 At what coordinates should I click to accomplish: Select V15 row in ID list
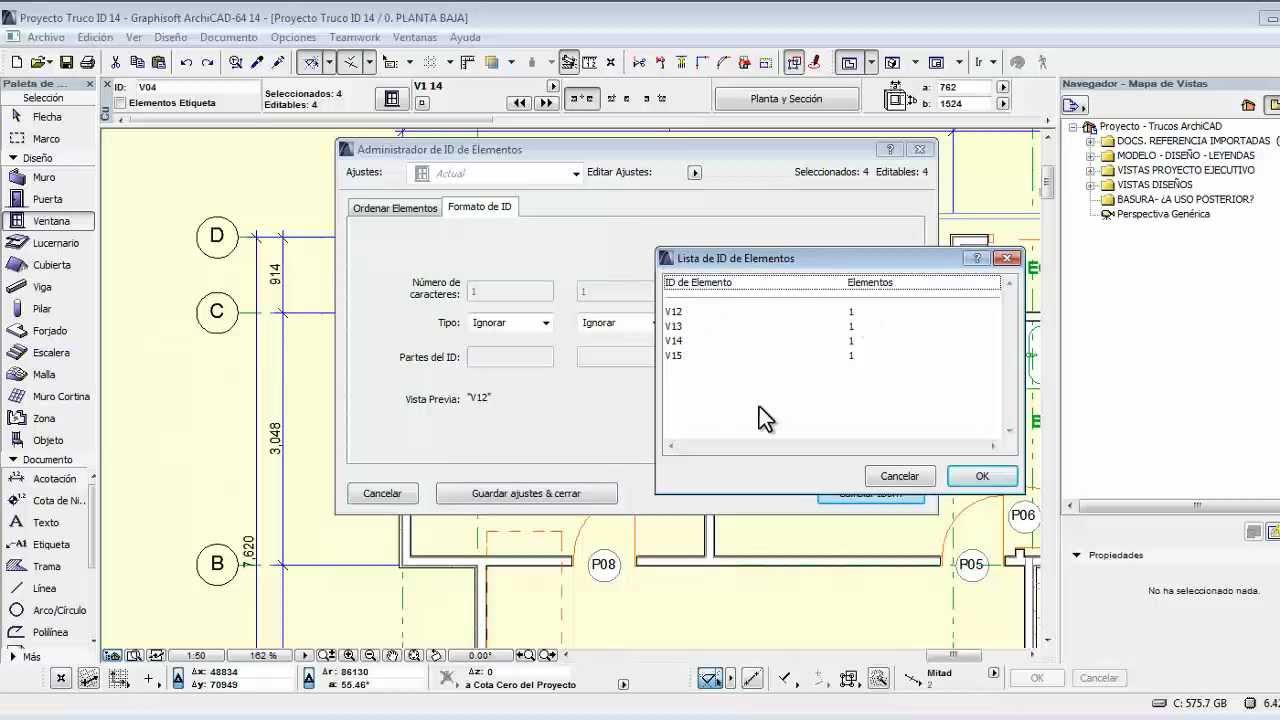click(832, 356)
